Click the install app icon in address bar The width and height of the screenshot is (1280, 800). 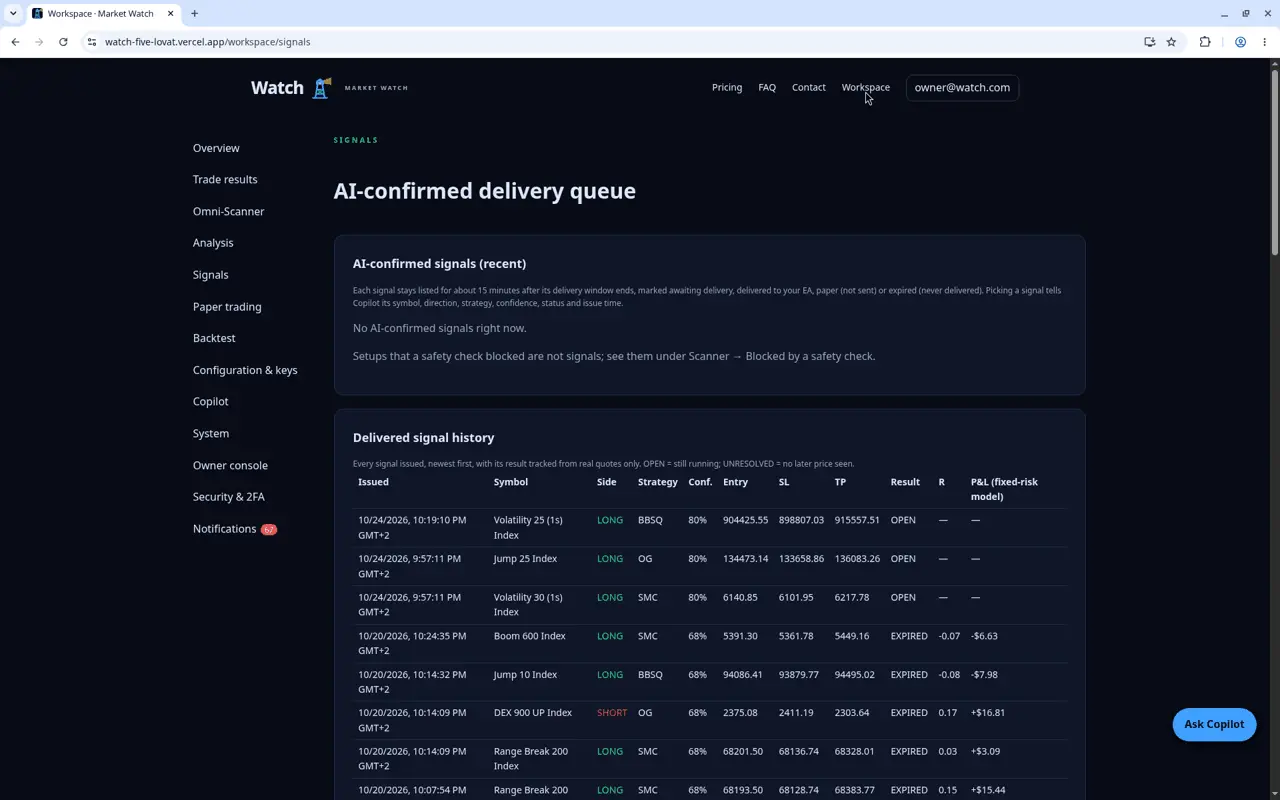point(1150,42)
